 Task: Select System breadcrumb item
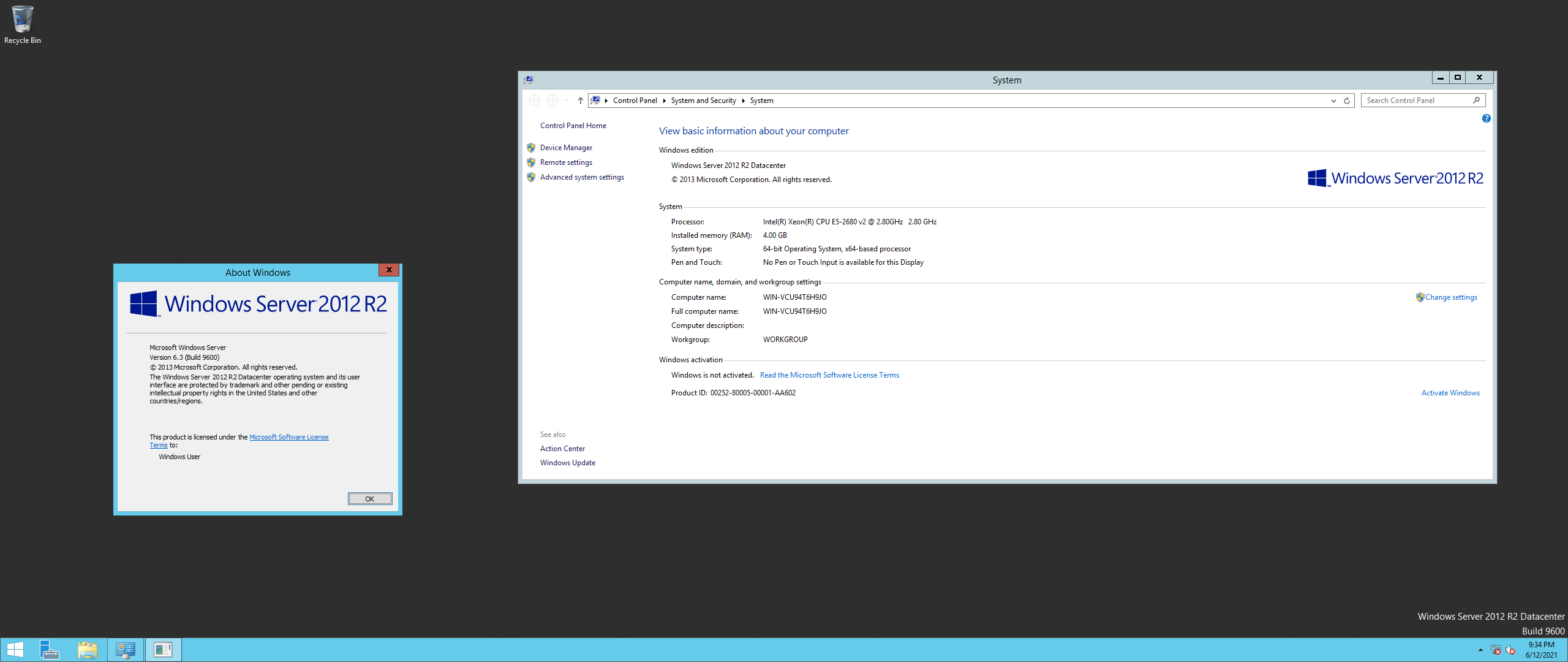761,101
